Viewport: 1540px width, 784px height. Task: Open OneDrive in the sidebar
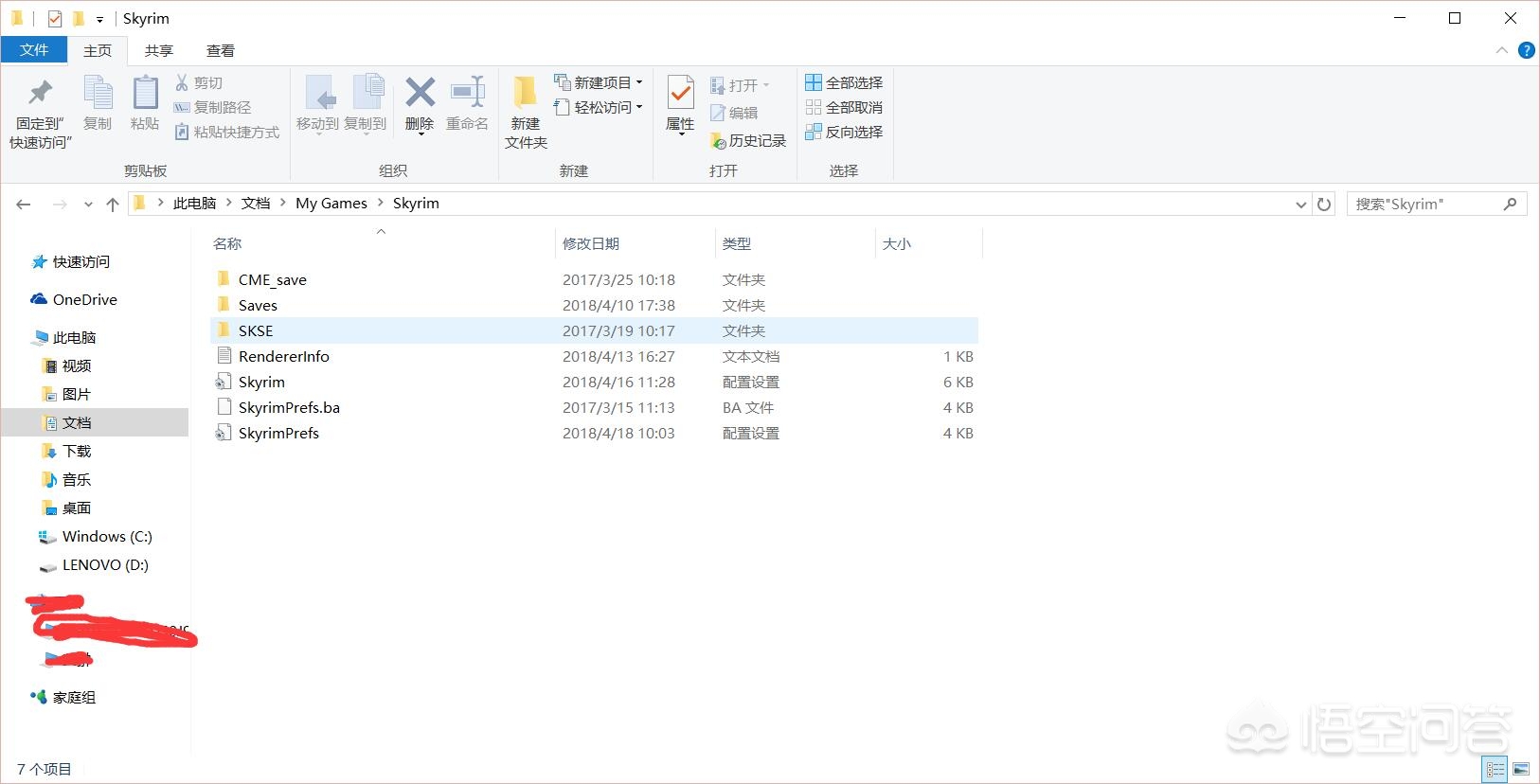pos(74,299)
